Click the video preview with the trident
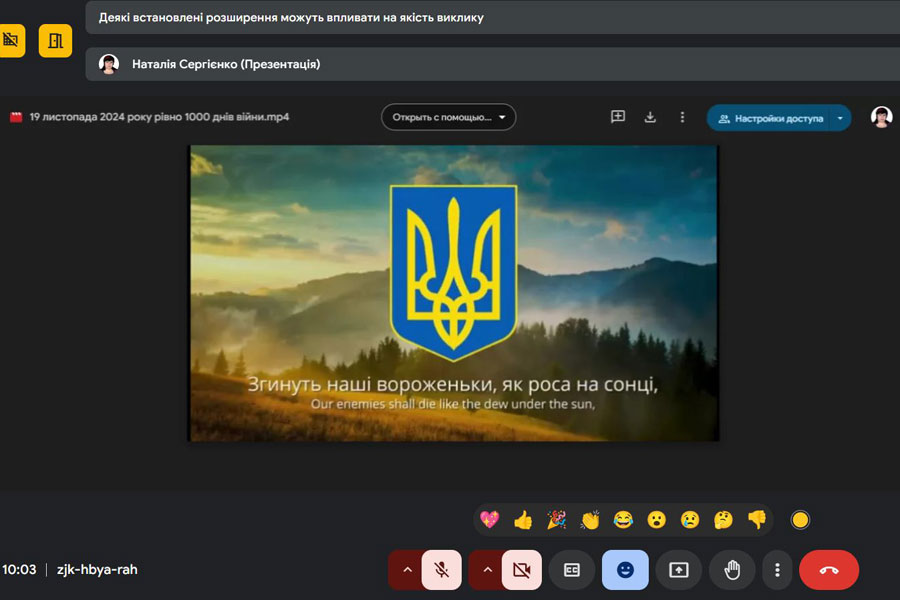 [453, 293]
